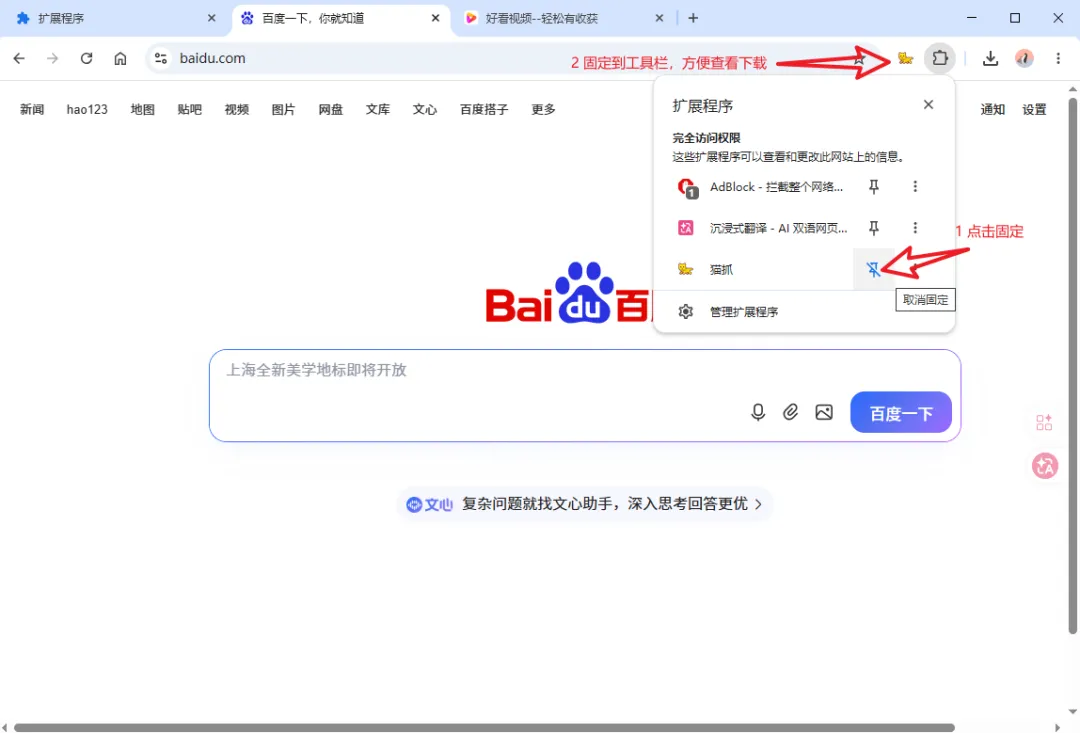This screenshot has width=1080, height=733.
Task: Open the 通知 link
Action: click(993, 110)
